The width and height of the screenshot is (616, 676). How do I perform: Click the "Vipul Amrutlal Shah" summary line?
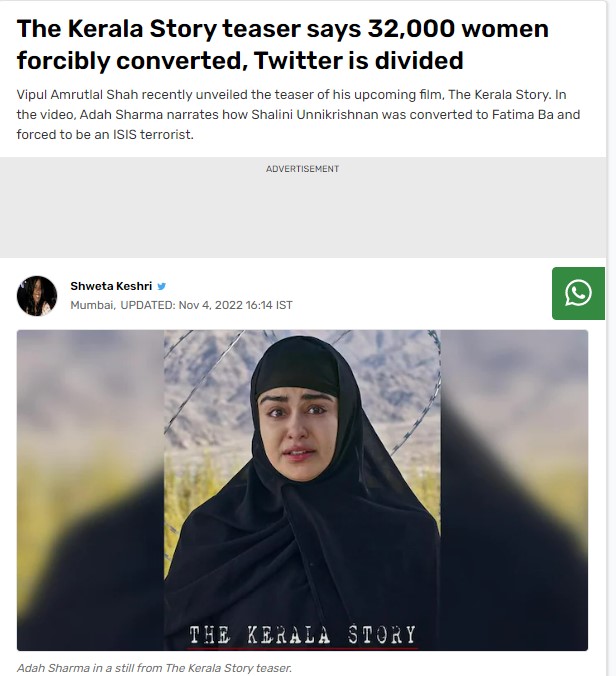[x=291, y=94]
